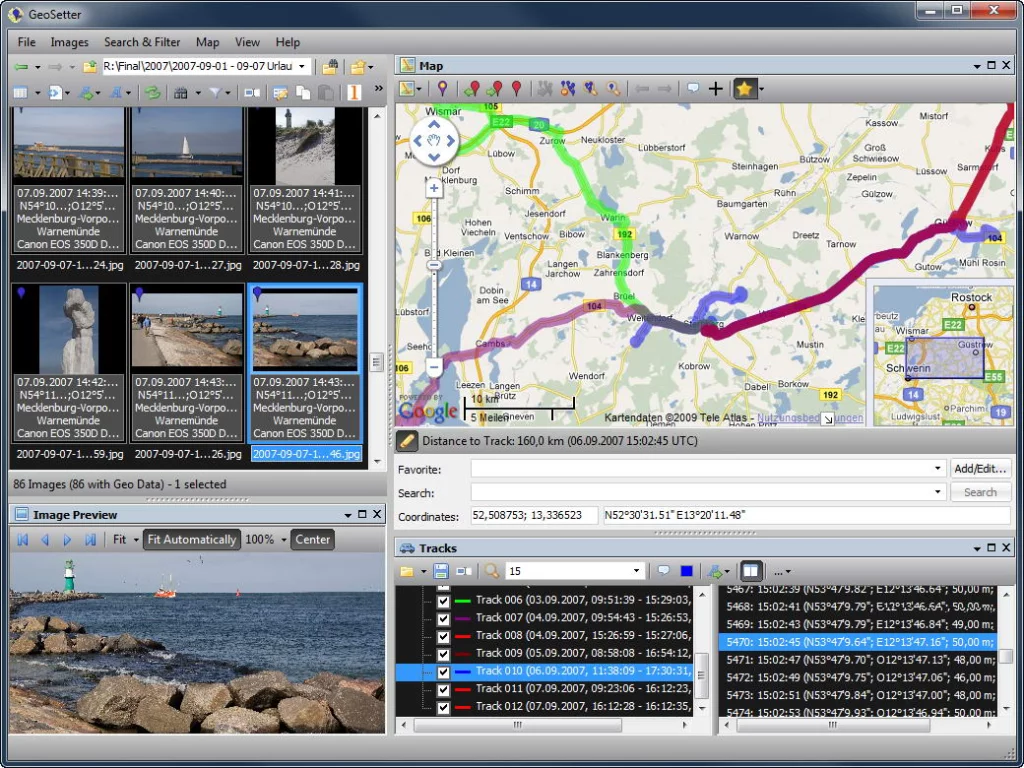Click the save disk icon in Tracks toolbar
This screenshot has height=768, width=1024.
coord(440,571)
